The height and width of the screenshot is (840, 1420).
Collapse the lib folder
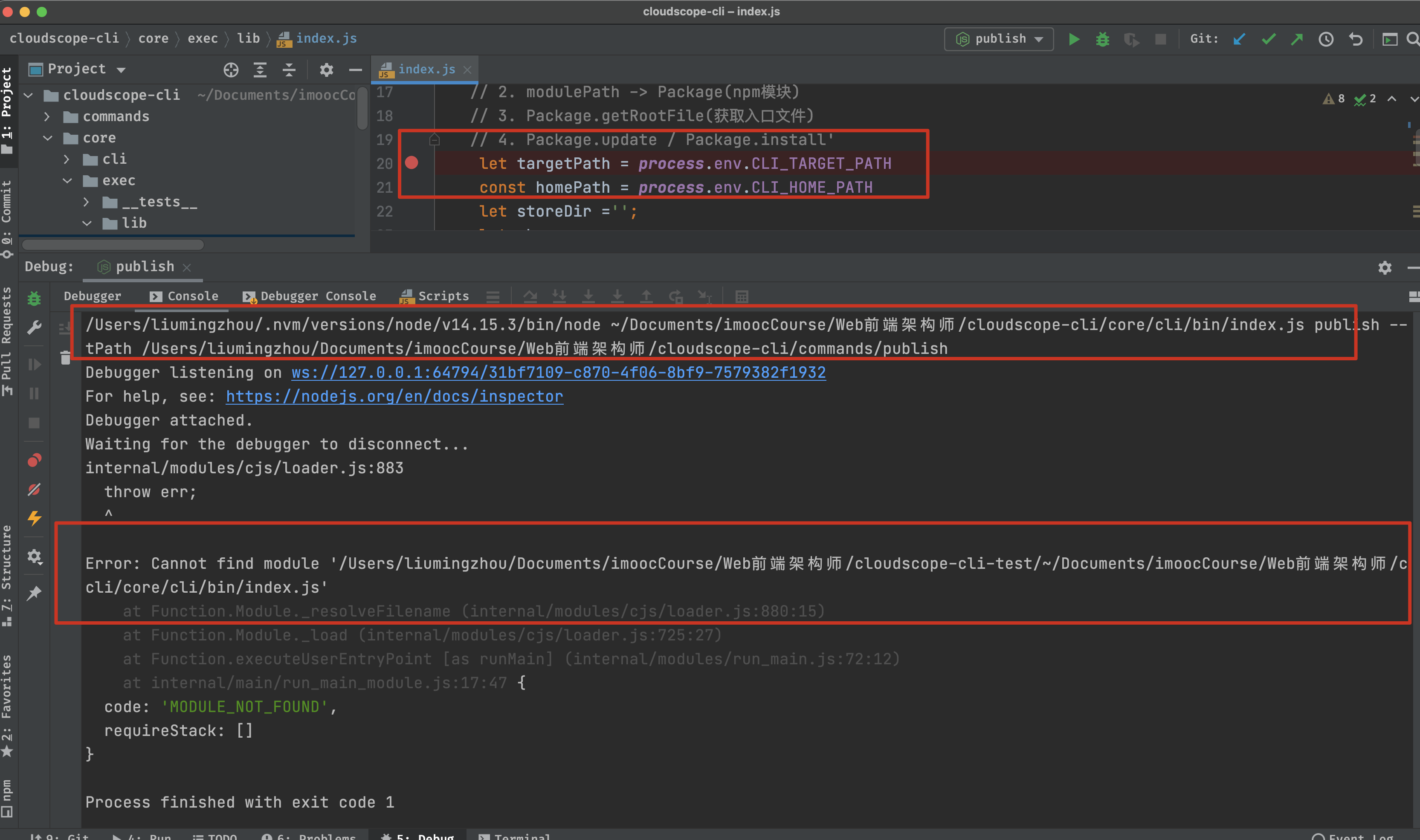tap(87, 223)
